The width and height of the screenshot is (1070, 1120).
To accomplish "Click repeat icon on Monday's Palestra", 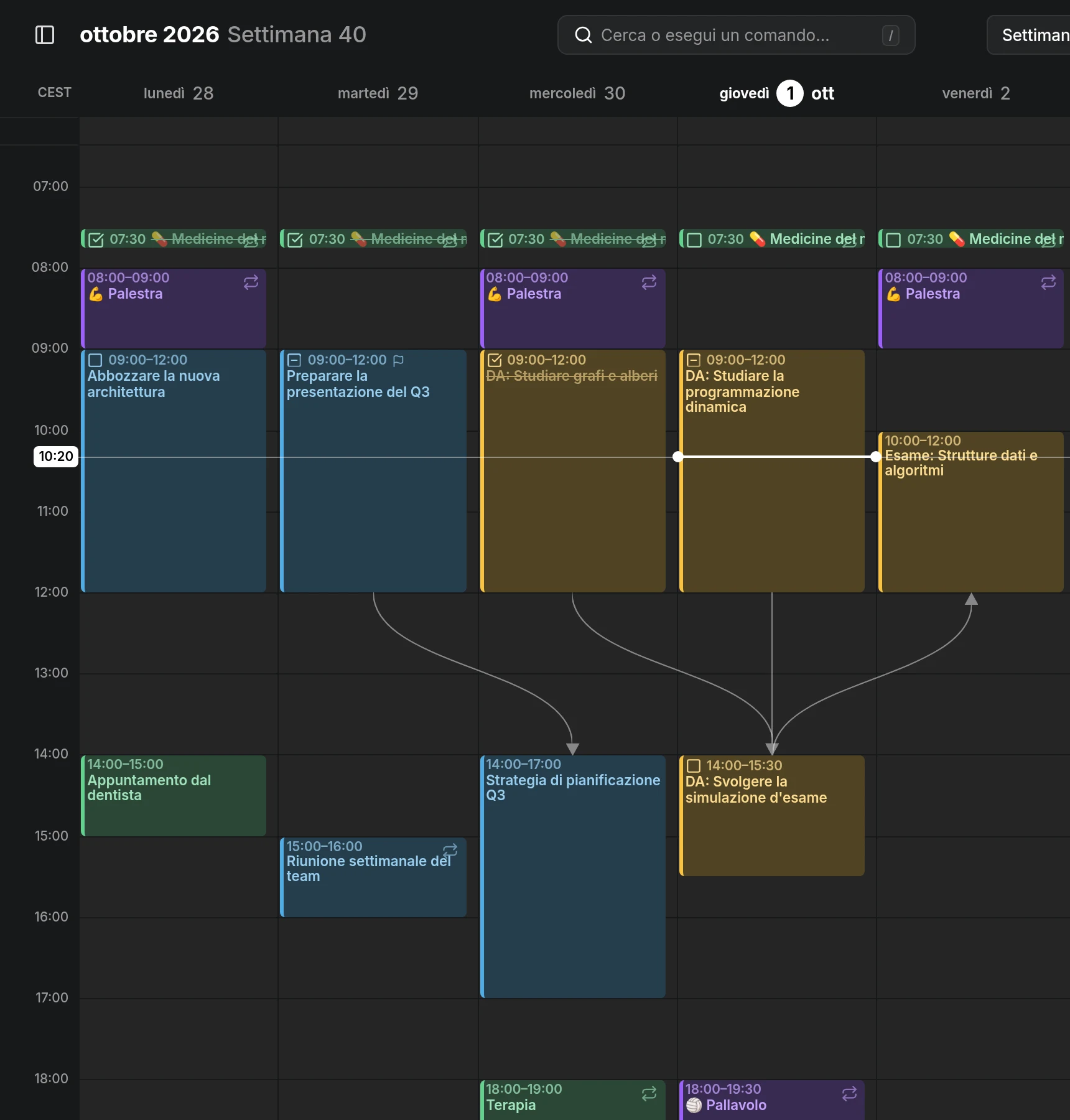I will coord(251,282).
